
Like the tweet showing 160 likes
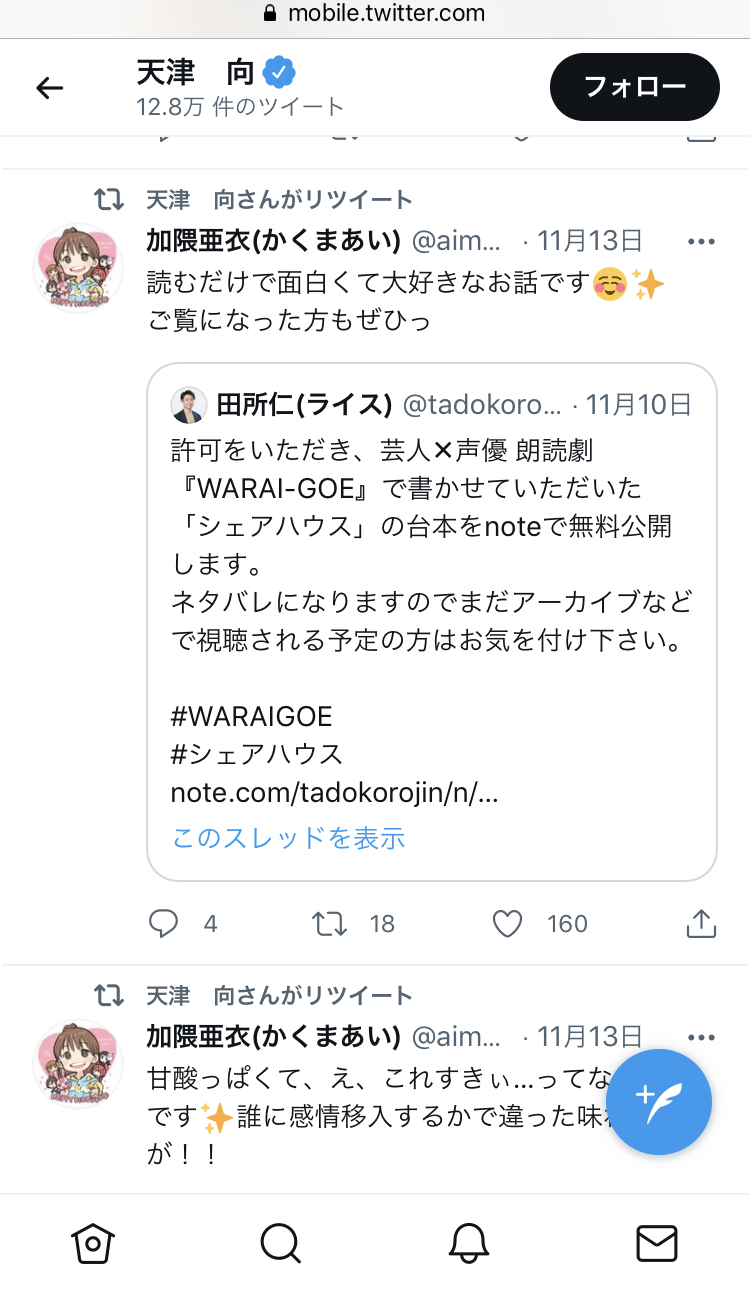click(508, 923)
